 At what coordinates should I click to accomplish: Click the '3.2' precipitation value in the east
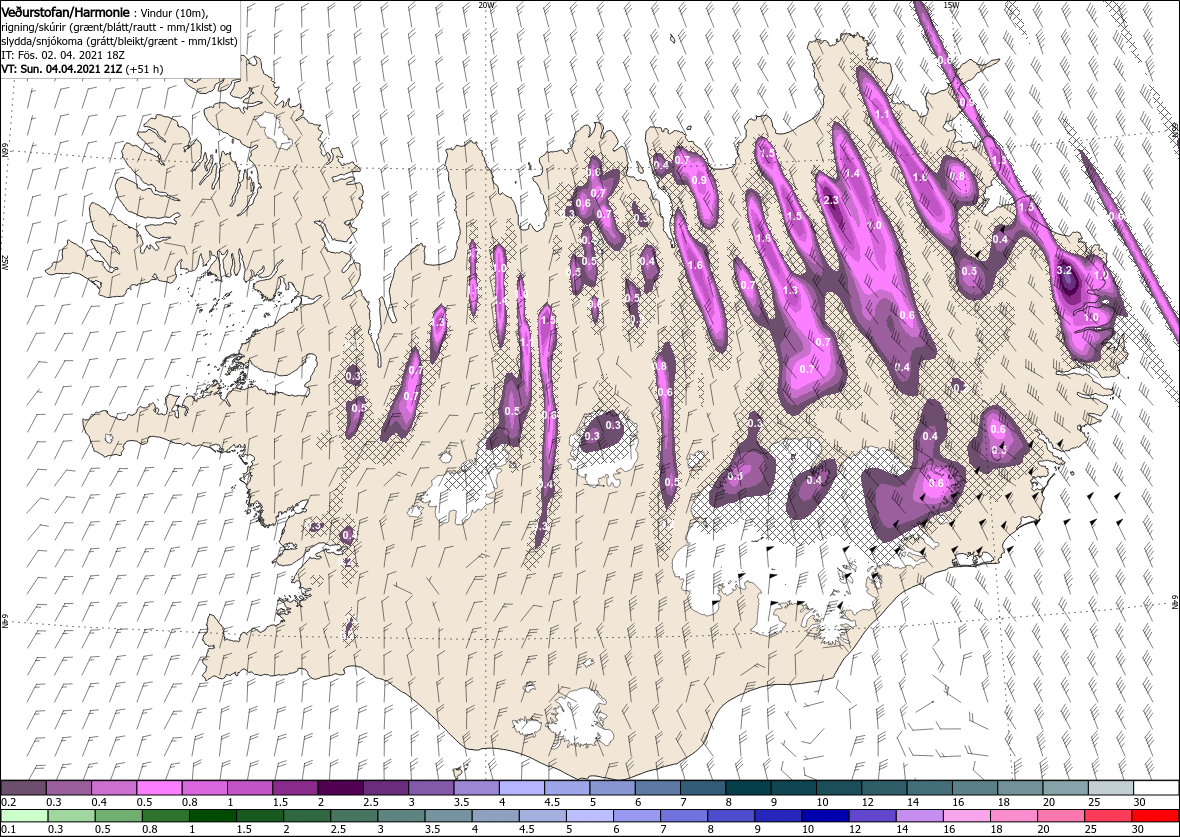click(x=1064, y=270)
